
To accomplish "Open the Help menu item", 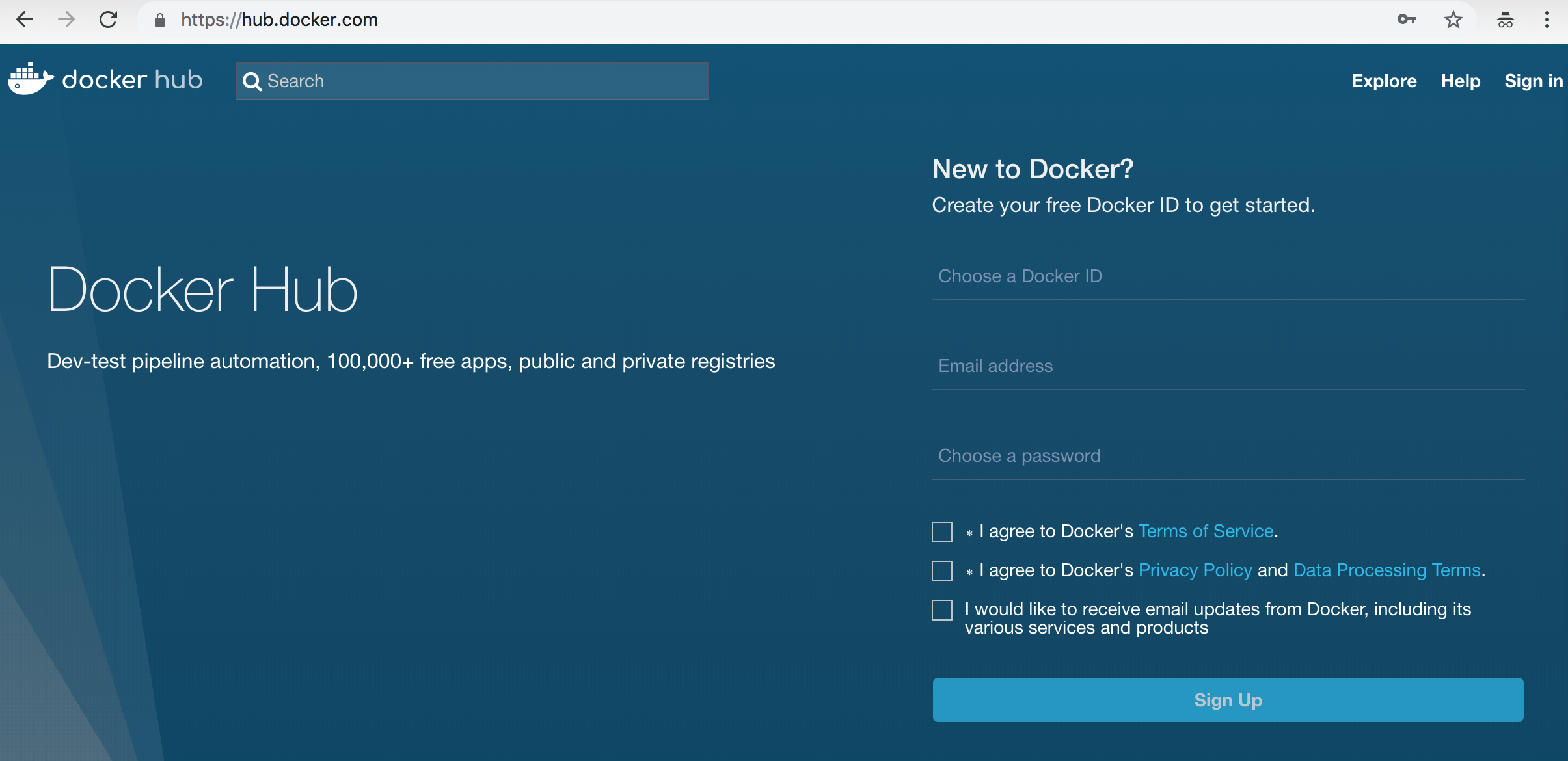I will pos(1460,81).
